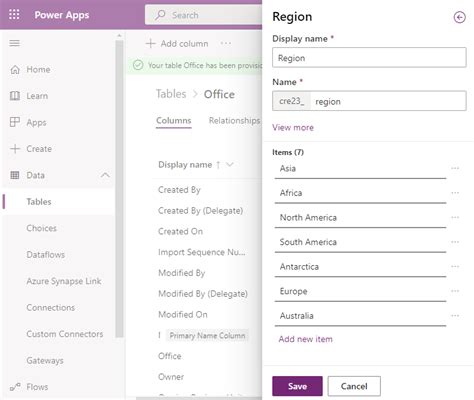The width and height of the screenshot is (474, 400).
Task: Open more options for Australia item
Action: (455, 316)
